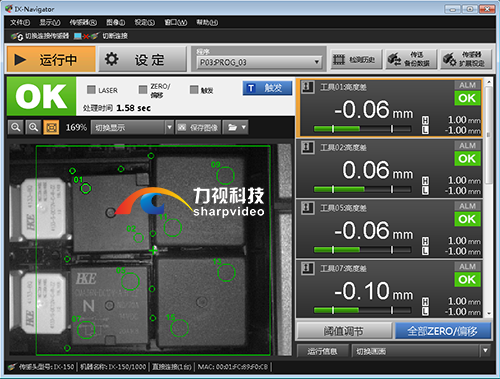The width and height of the screenshot is (500, 379).
Task: Expand the folder button dropdown arrow
Action: click(244, 127)
